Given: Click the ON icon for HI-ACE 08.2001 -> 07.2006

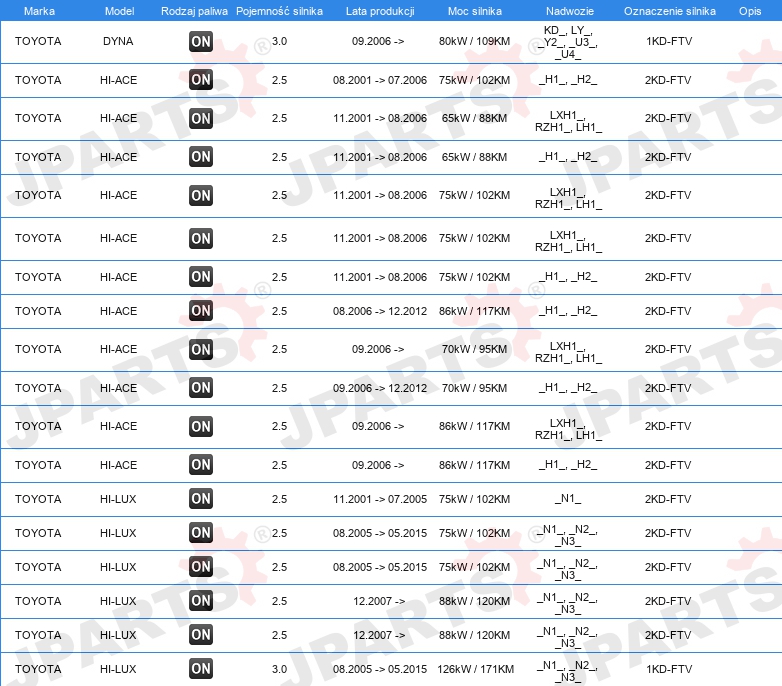Looking at the screenshot, I should pyautogui.click(x=201, y=80).
